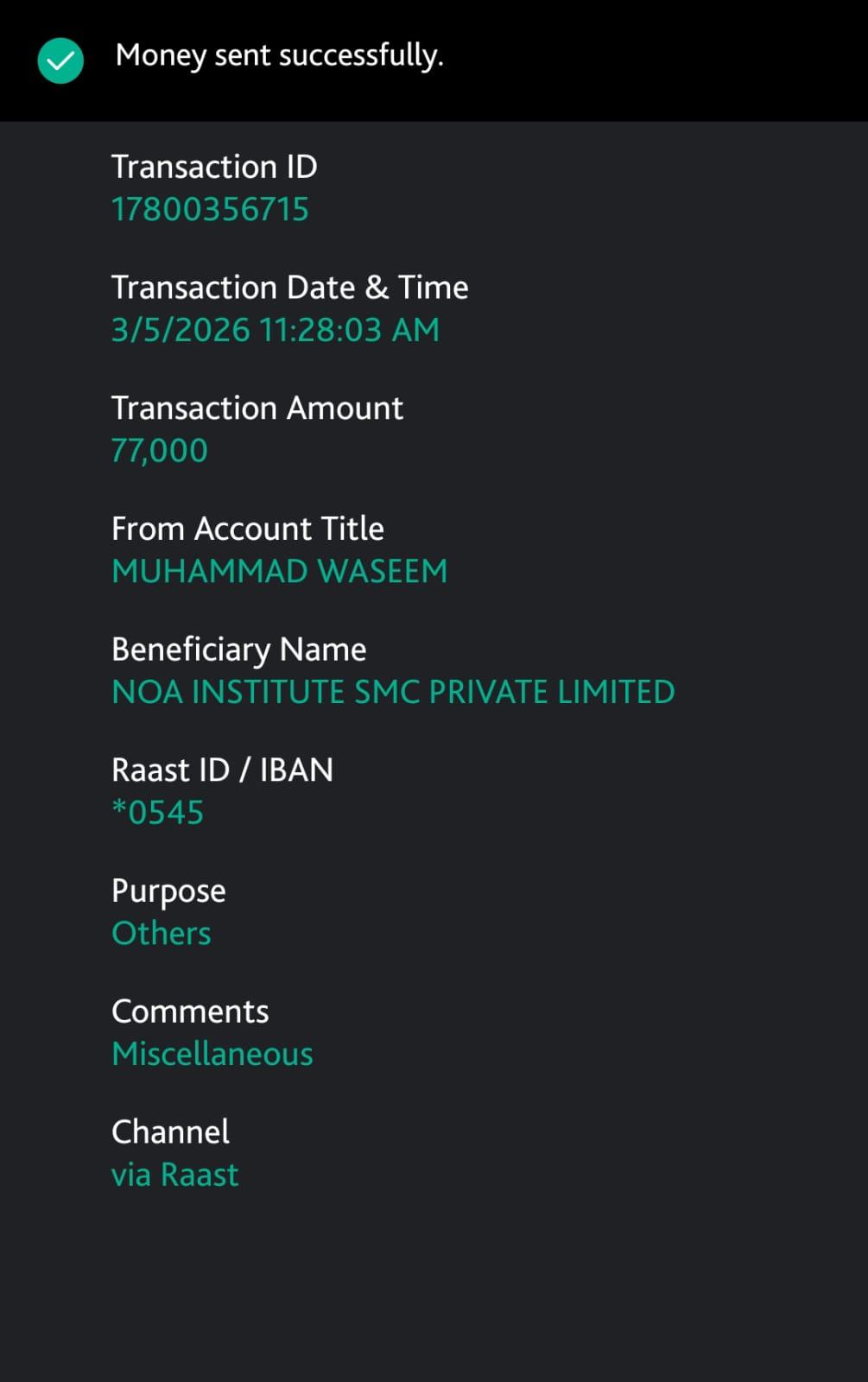The image size is (868, 1382).
Task: Select the "Others" purpose value
Action: tap(162, 934)
